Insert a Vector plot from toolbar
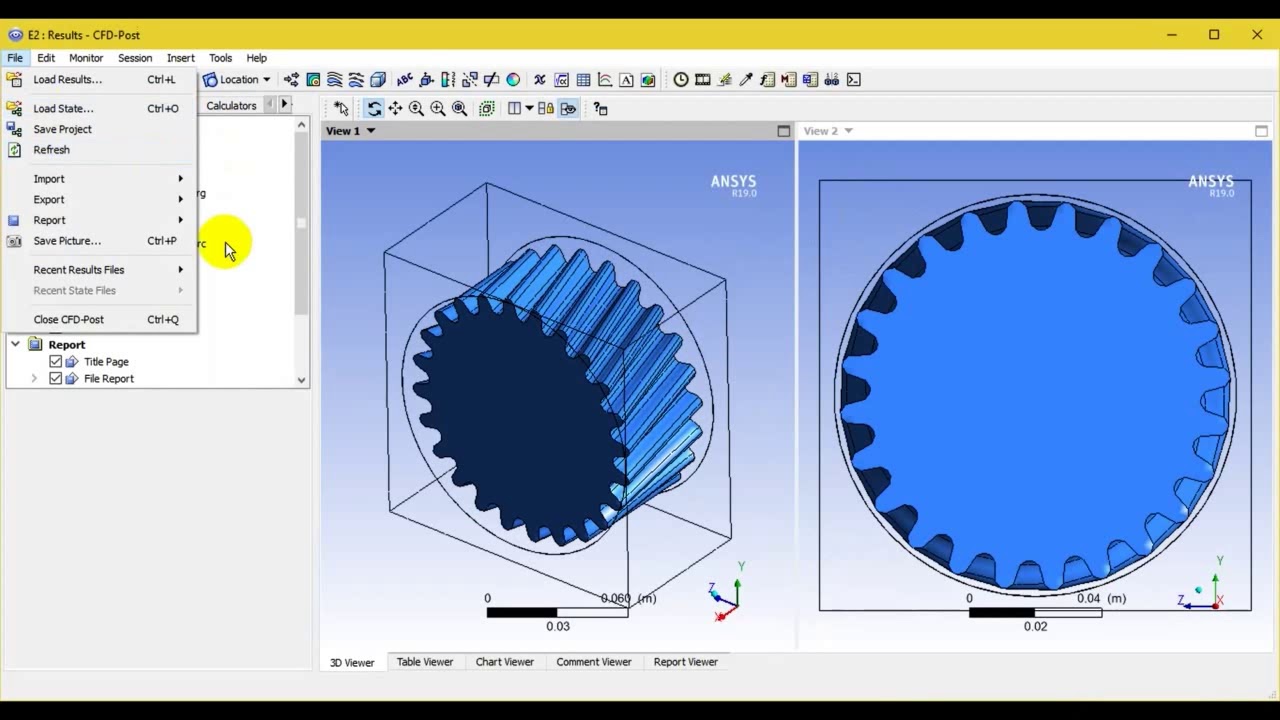 pos(291,80)
